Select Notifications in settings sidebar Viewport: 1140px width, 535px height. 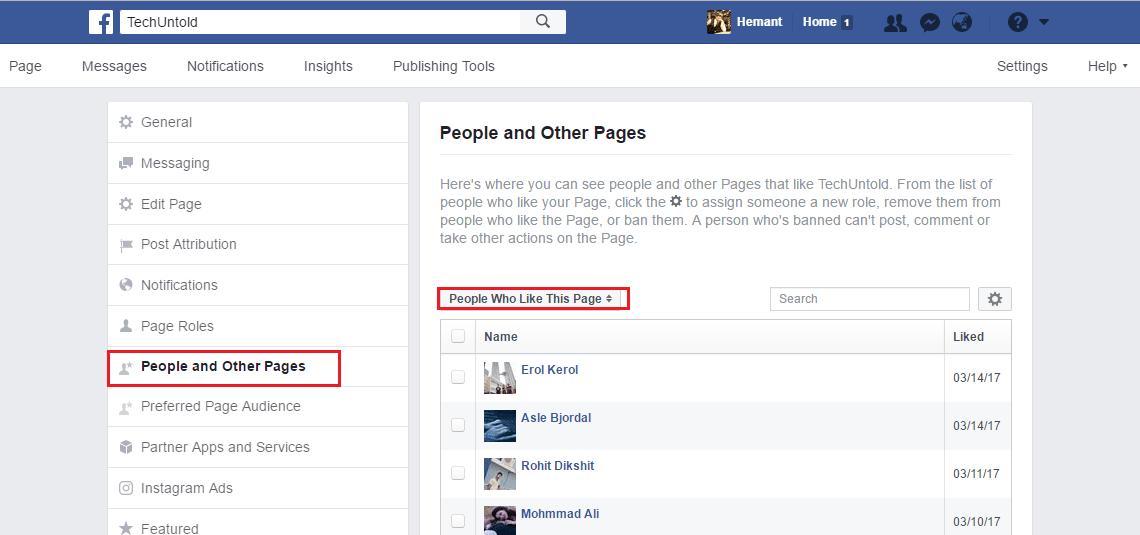coord(258,285)
